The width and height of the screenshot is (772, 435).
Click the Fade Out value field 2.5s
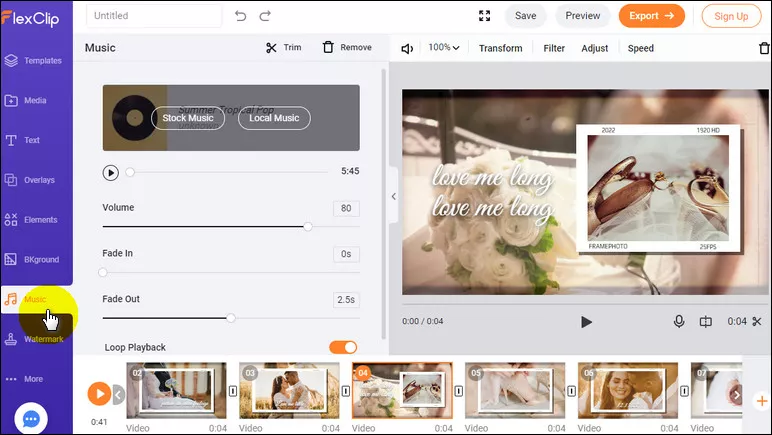click(x=346, y=300)
